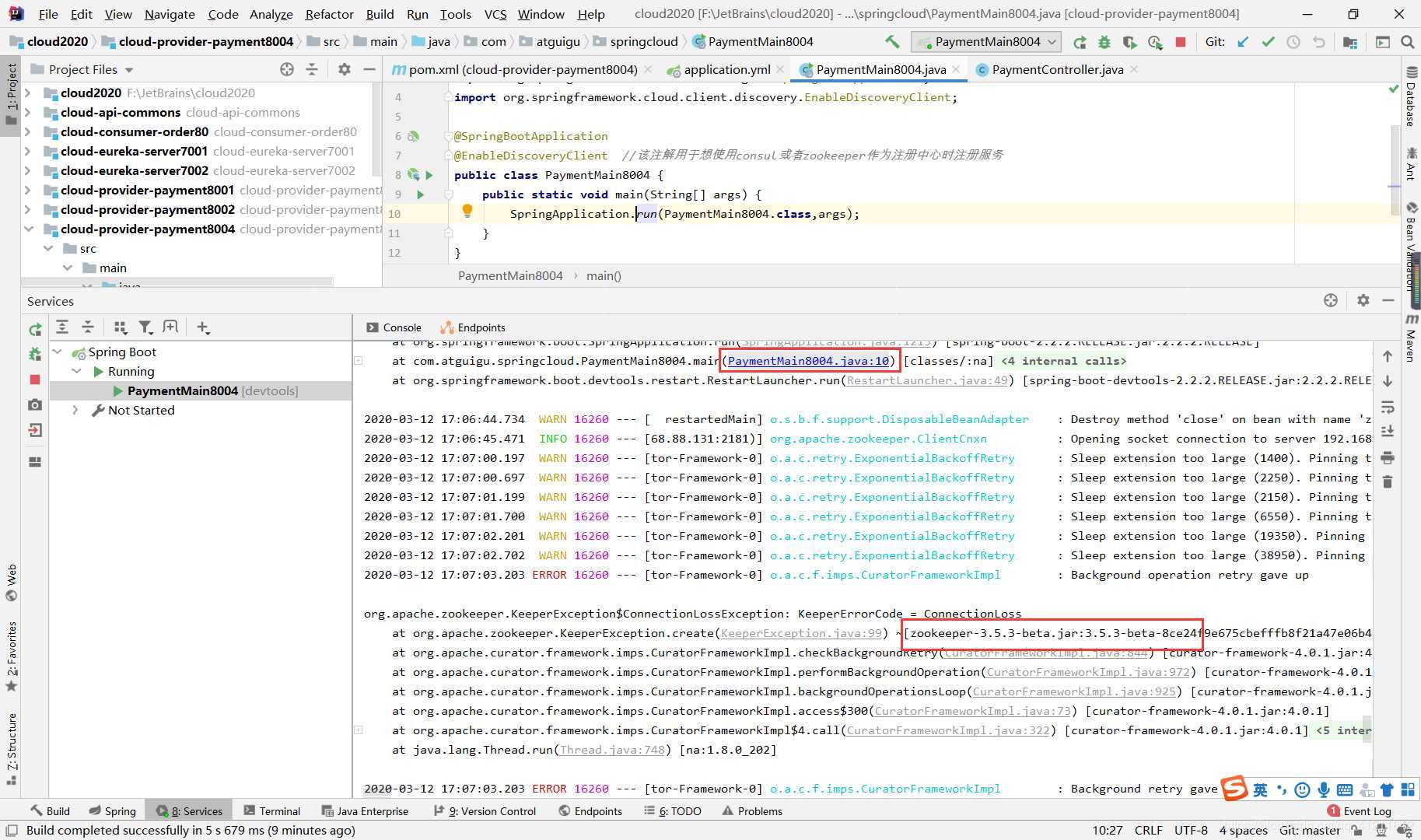Toggle the 1: Project tool window stripe
Screen dimensions: 1421x840
point(11,95)
